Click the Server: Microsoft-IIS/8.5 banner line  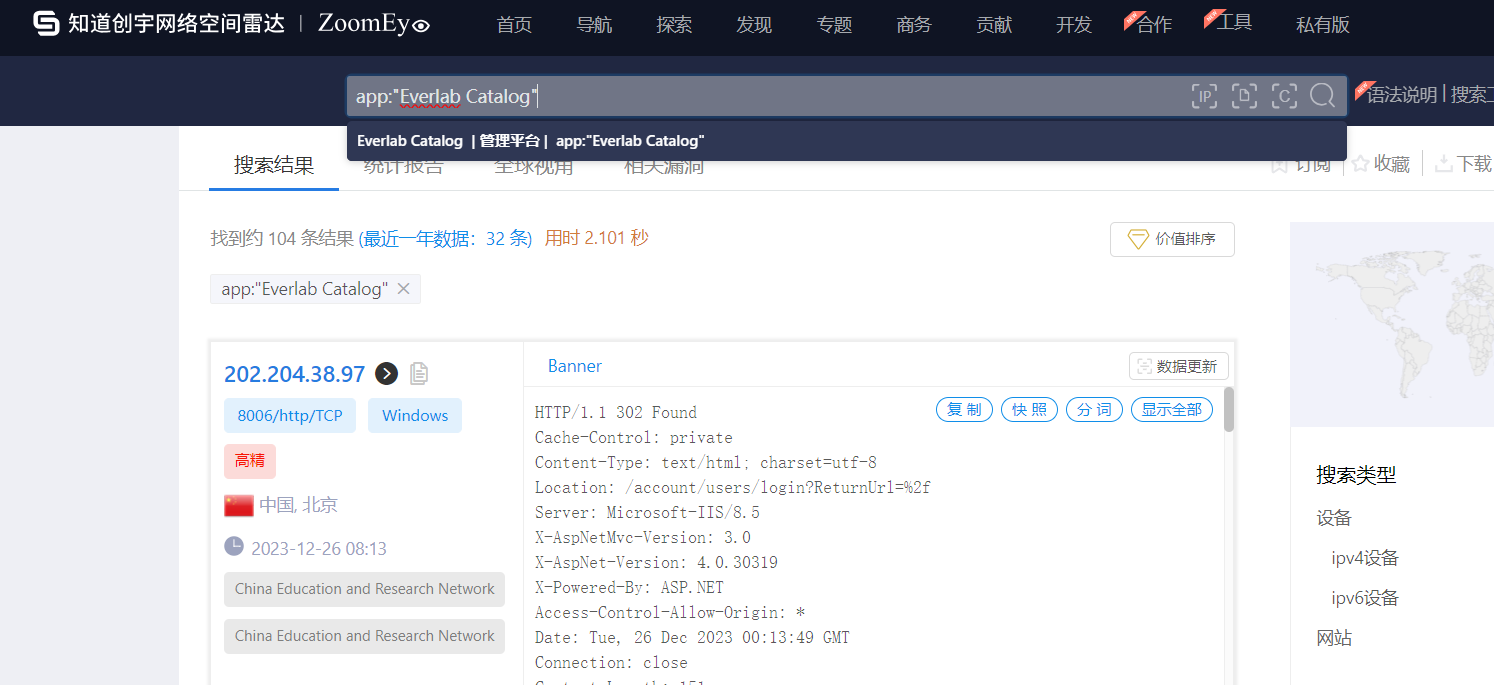pyautogui.click(x=647, y=513)
